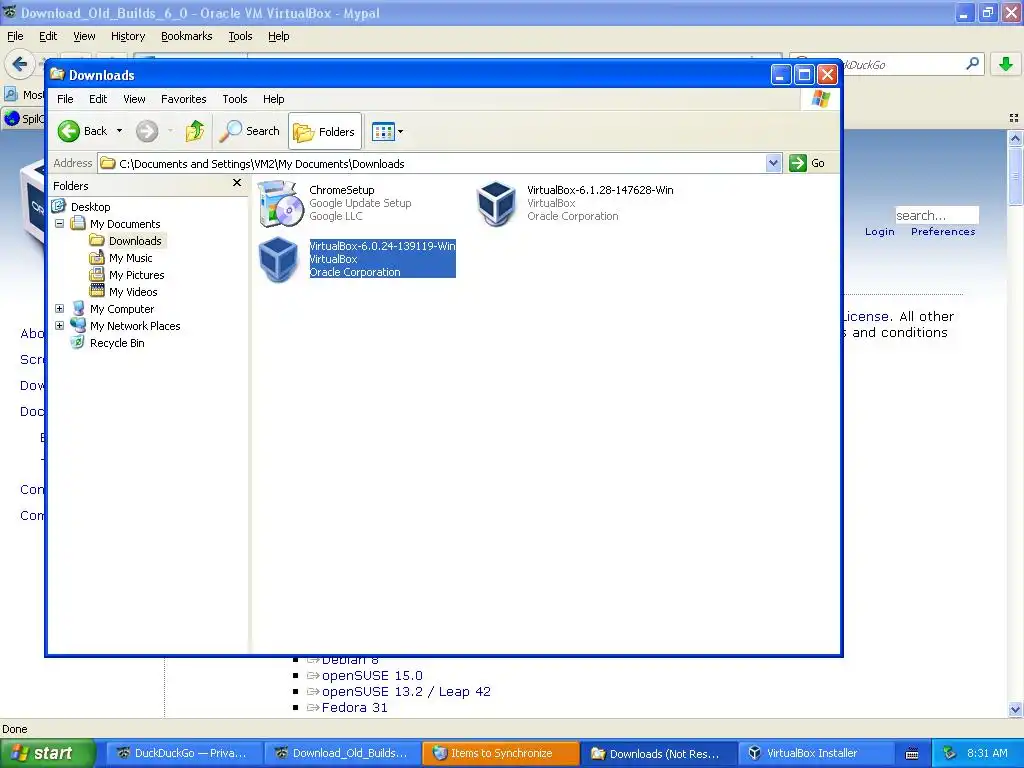The image size is (1024, 768).
Task: Open Mypal browser History menu
Action: (127, 37)
